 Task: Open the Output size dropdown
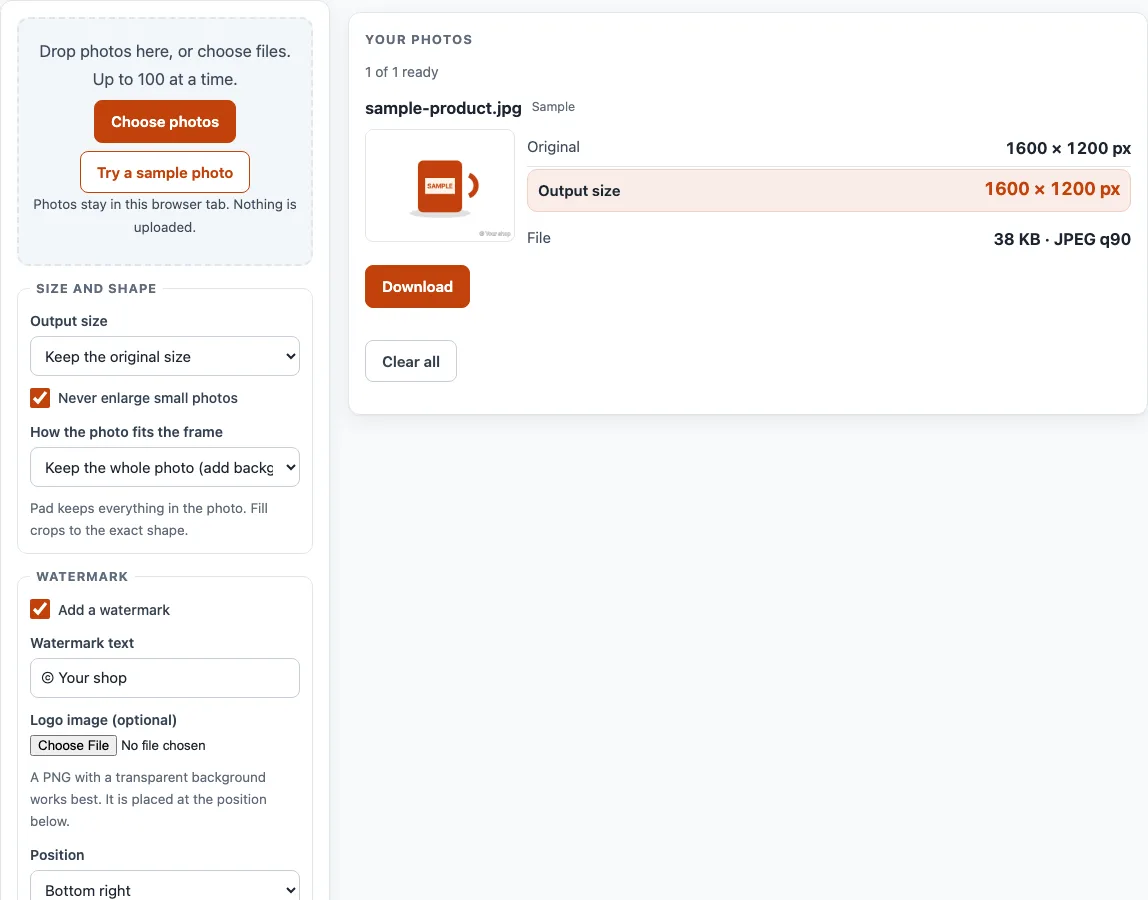tap(165, 357)
